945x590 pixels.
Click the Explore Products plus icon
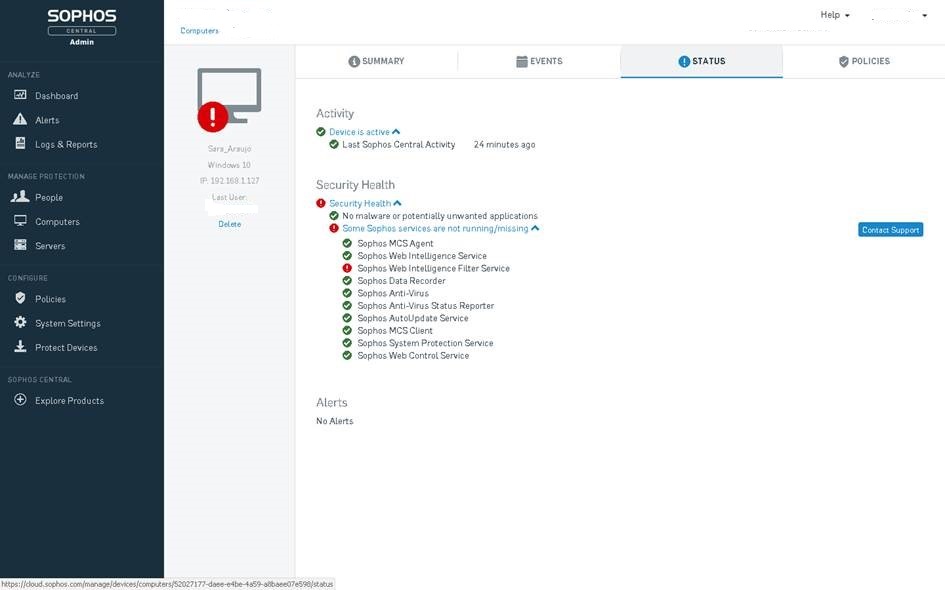click(x=20, y=400)
